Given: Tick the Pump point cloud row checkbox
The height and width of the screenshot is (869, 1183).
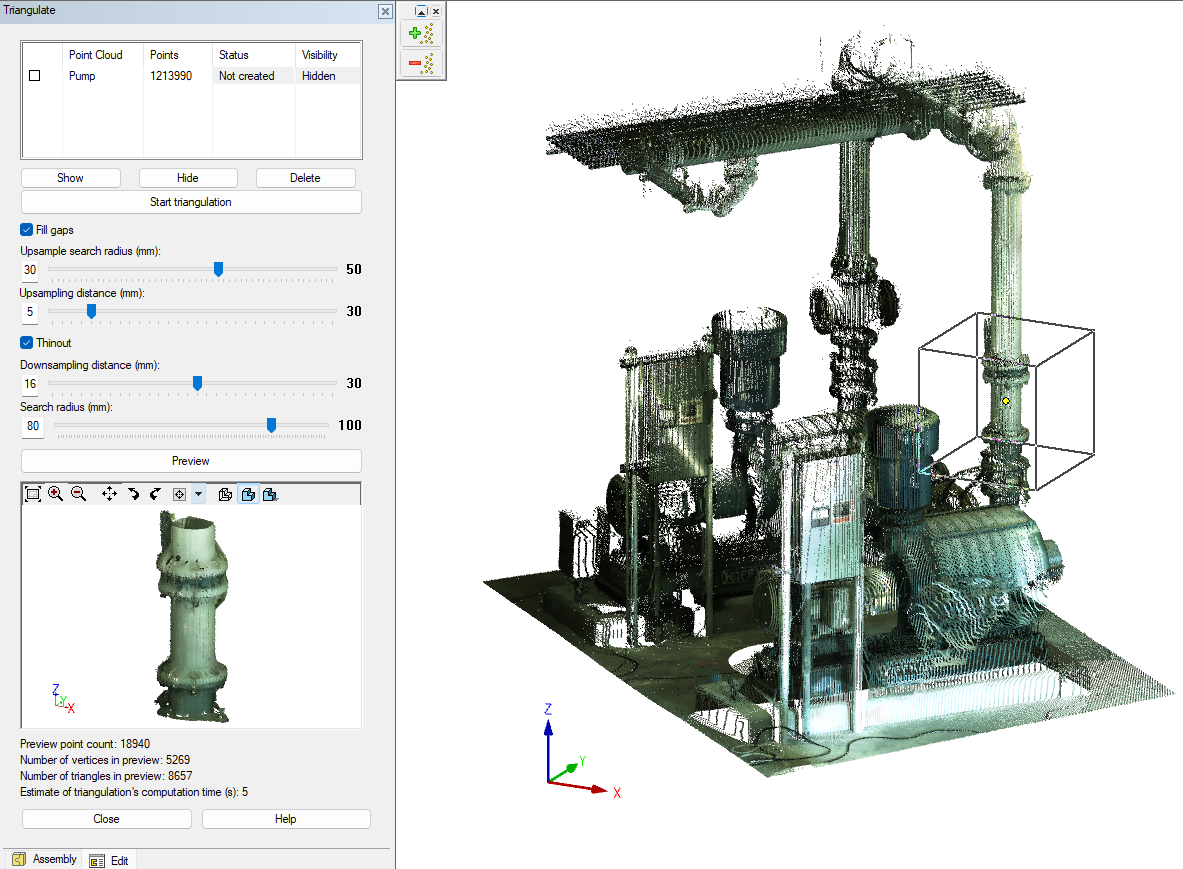Looking at the screenshot, I should pyautogui.click(x=35, y=76).
